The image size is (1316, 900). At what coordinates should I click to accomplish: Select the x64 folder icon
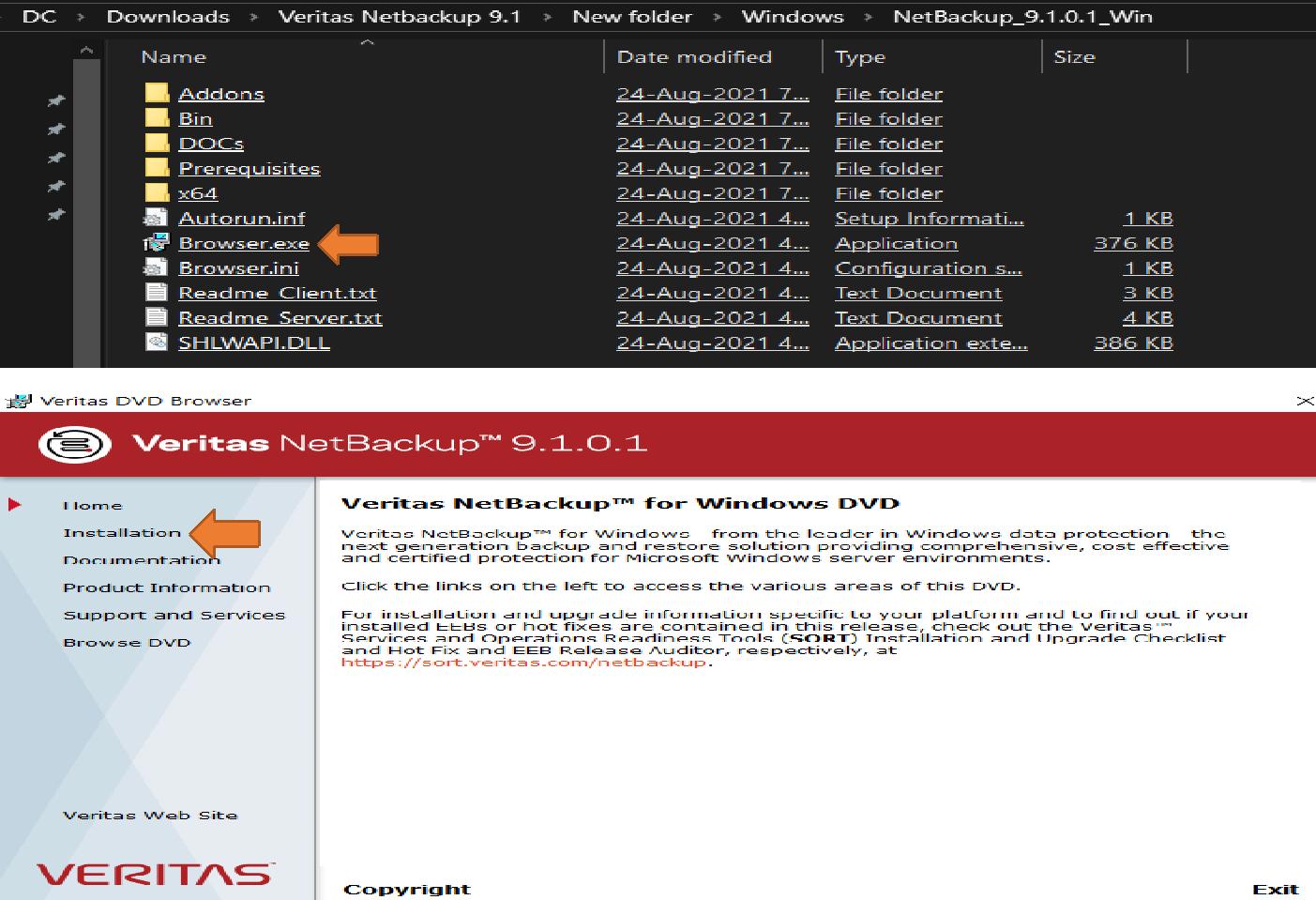pos(157,193)
